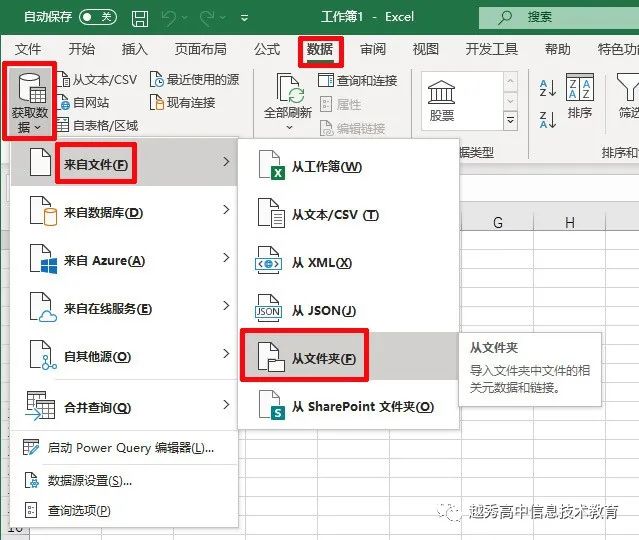Open the 文件 tab

click(28, 49)
